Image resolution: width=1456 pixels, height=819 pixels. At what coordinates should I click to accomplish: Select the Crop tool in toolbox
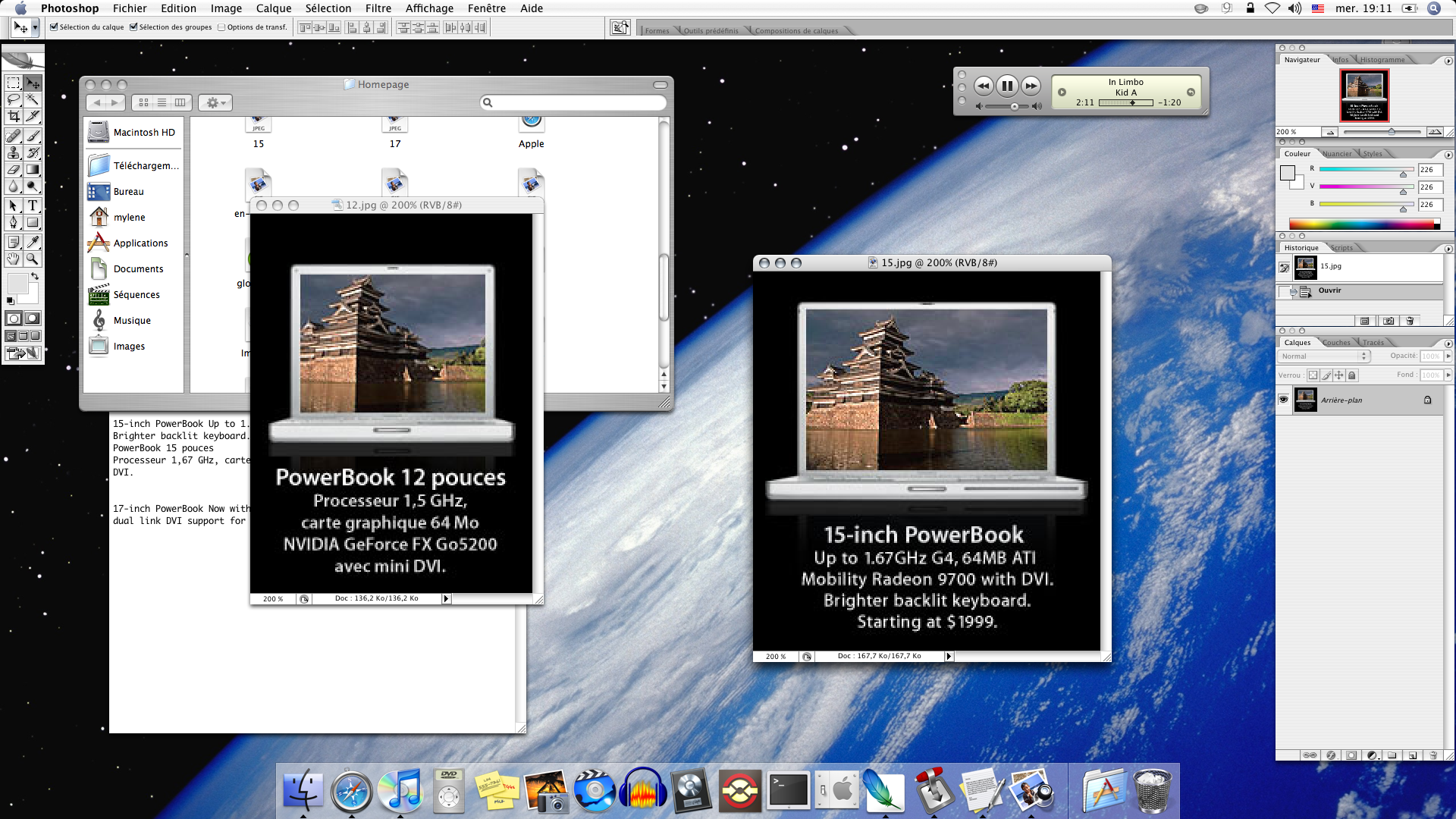point(14,116)
